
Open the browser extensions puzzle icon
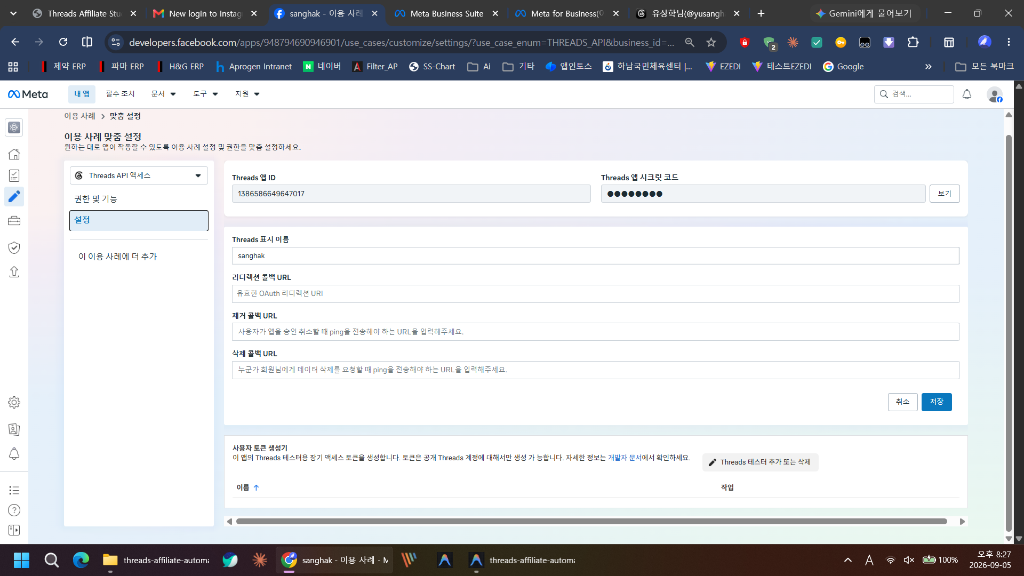tap(913, 42)
